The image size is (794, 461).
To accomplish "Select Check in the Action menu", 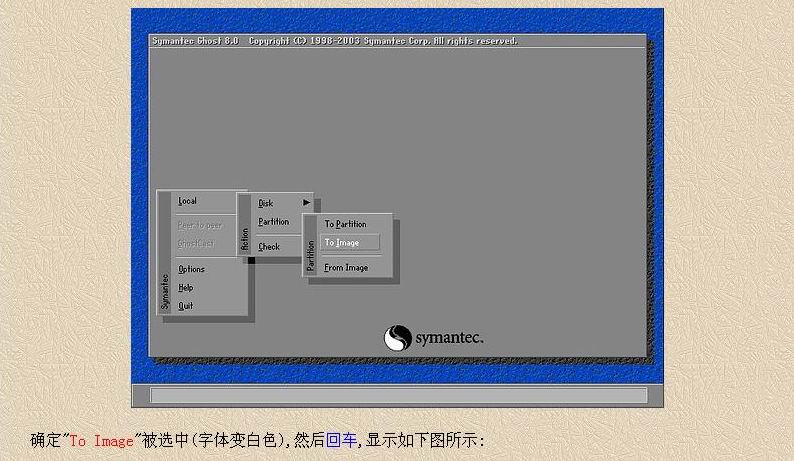I will (x=269, y=247).
